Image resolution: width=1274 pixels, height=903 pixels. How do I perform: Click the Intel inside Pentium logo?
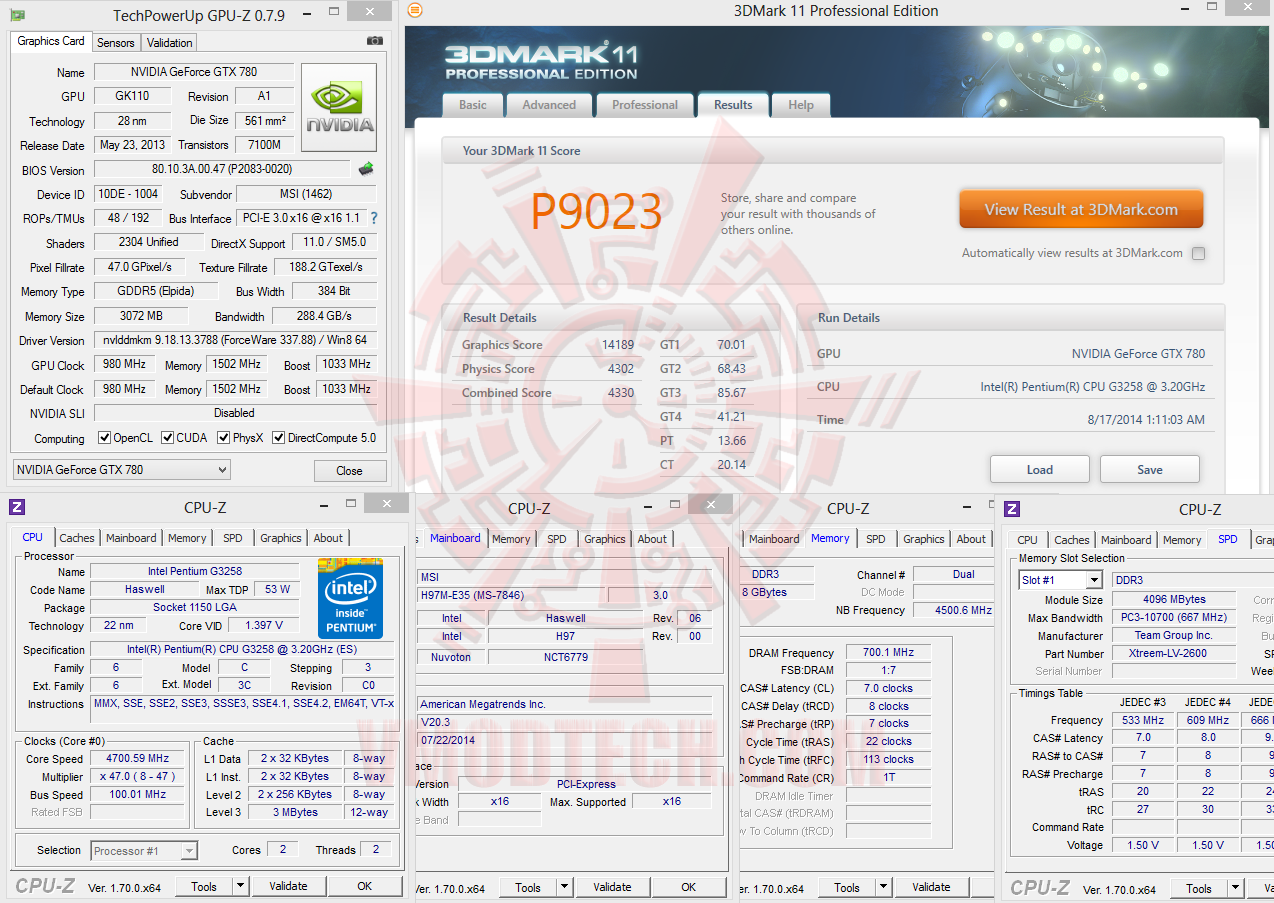tap(350, 598)
